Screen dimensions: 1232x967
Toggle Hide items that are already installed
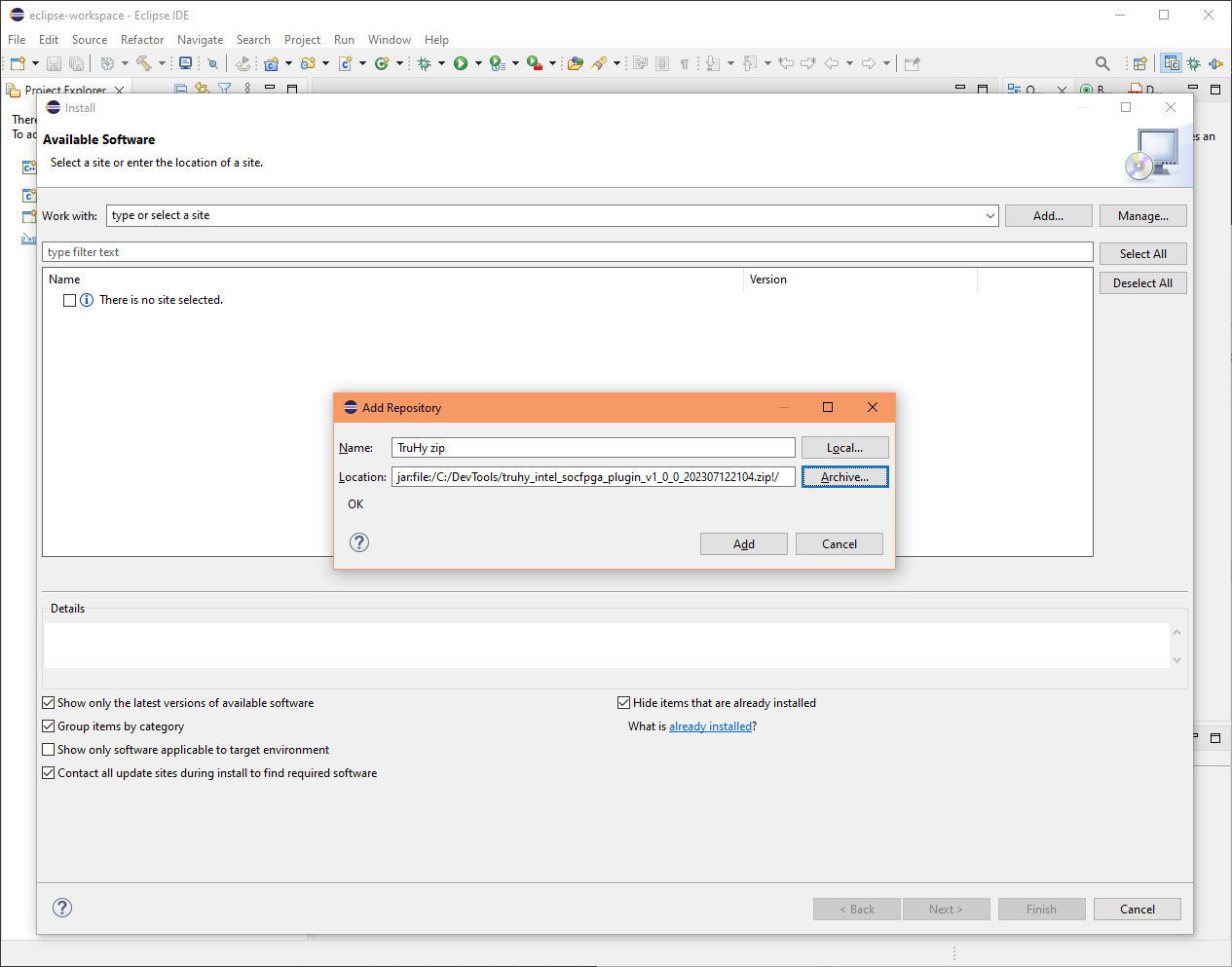click(623, 702)
